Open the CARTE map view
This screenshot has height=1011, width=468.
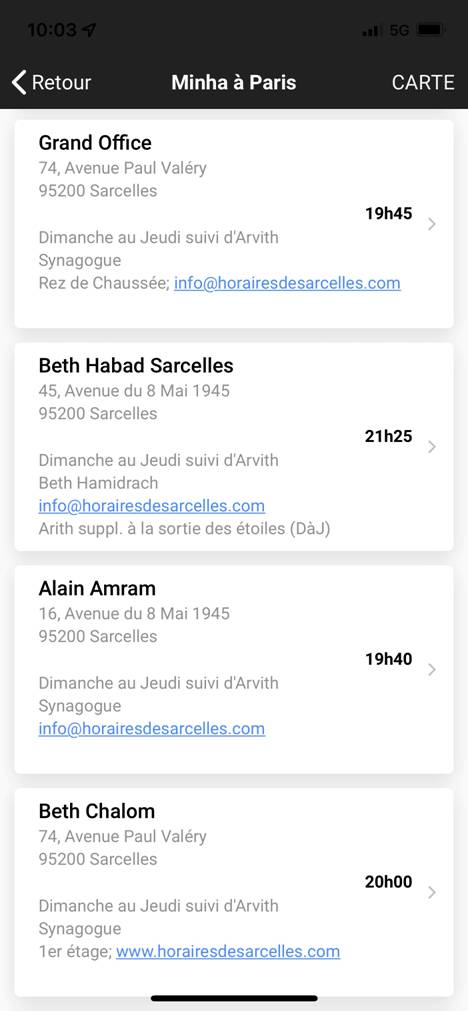pos(423,83)
